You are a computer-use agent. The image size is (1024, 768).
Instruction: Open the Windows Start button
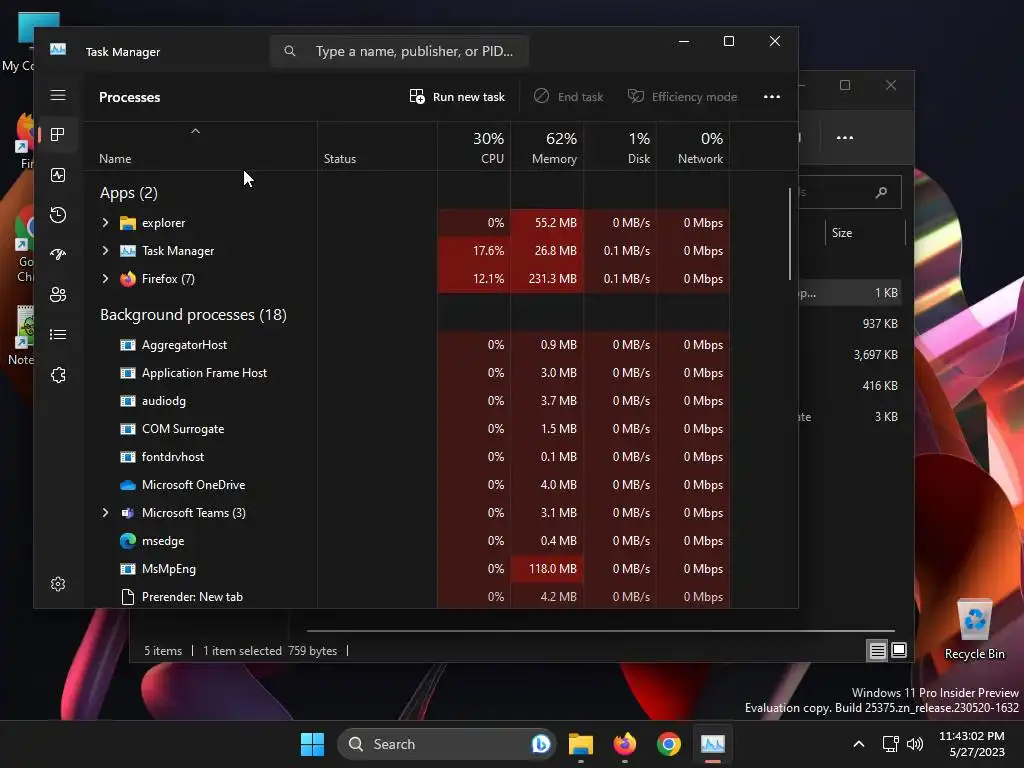(x=312, y=744)
